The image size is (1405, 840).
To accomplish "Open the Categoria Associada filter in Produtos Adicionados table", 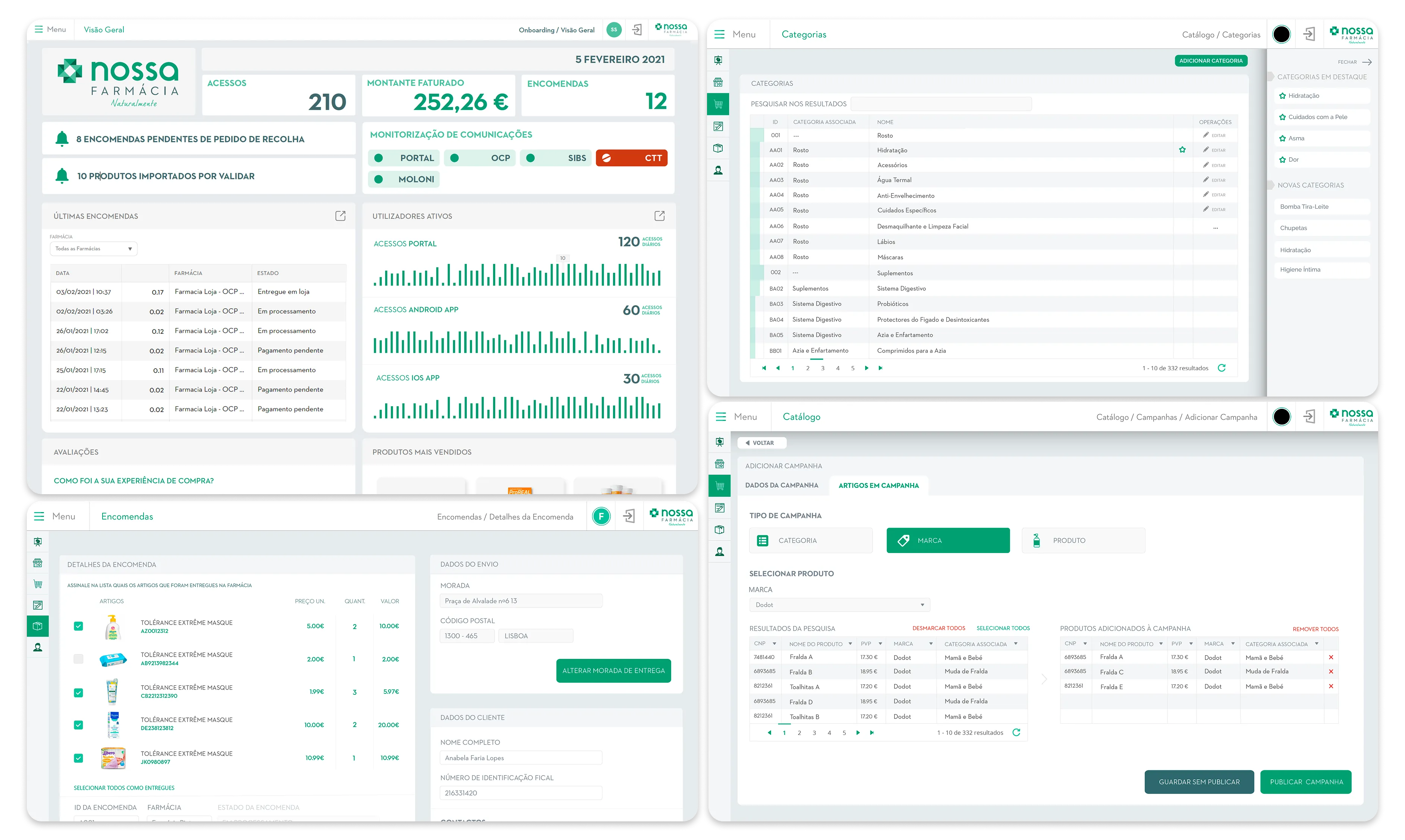I will (1317, 644).
